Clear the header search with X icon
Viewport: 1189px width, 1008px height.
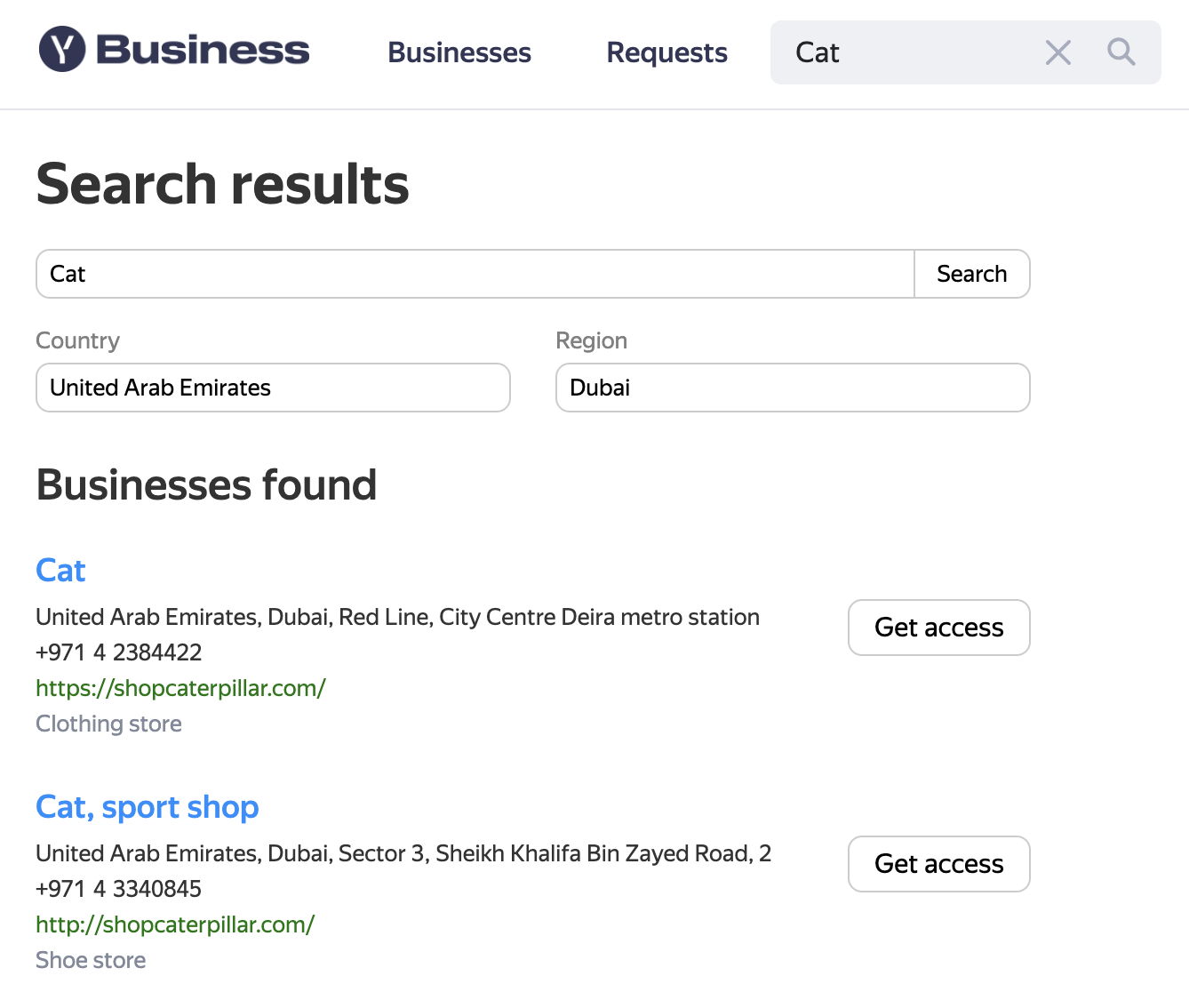pyautogui.click(x=1057, y=52)
